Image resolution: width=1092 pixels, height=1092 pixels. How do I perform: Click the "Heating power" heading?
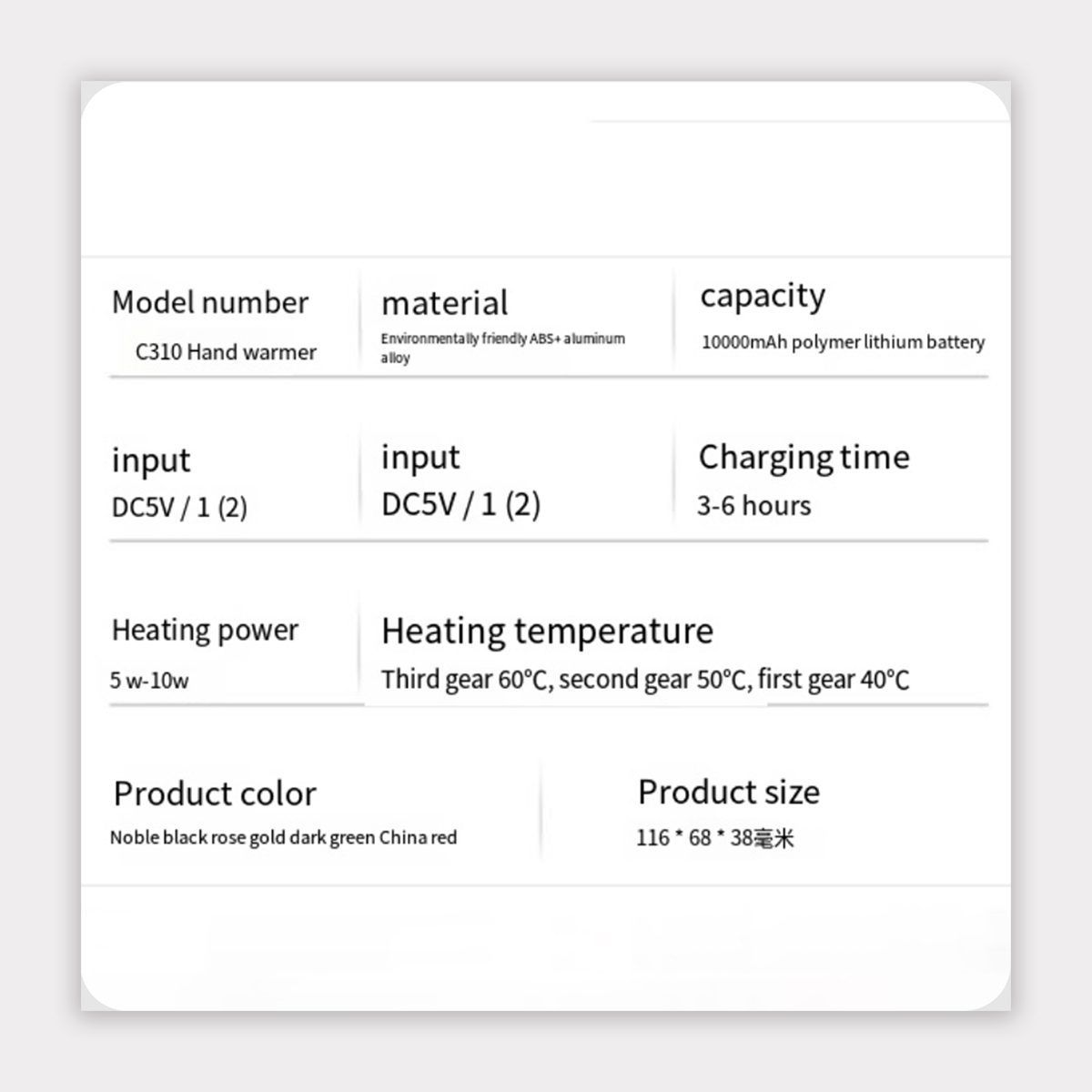point(205,631)
